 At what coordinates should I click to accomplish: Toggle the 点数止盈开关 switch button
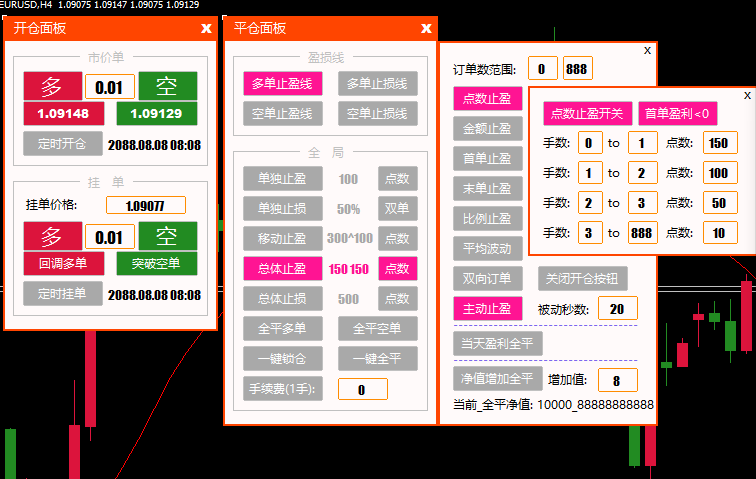point(587,113)
